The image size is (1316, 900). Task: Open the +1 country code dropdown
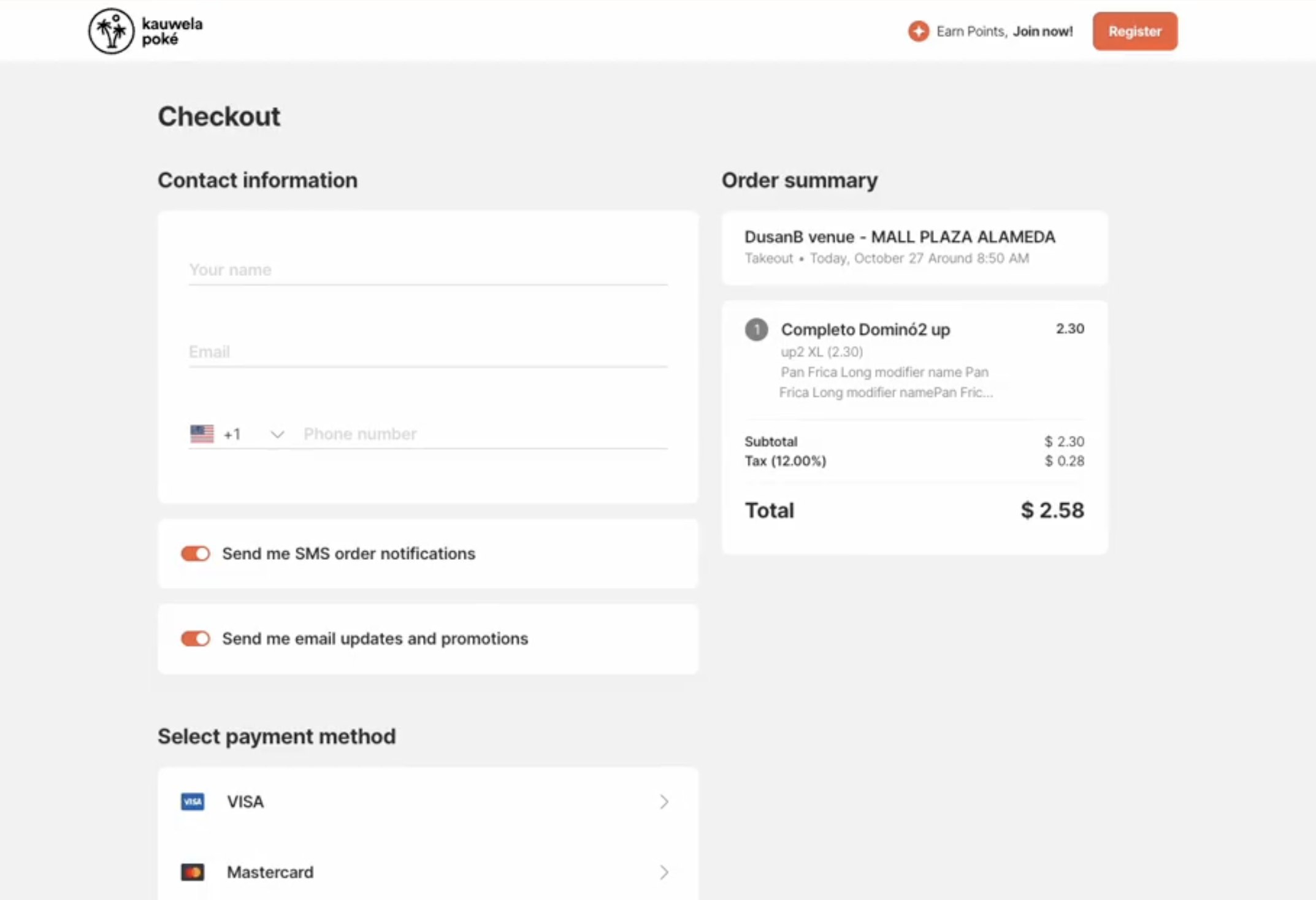pos(277,435)
